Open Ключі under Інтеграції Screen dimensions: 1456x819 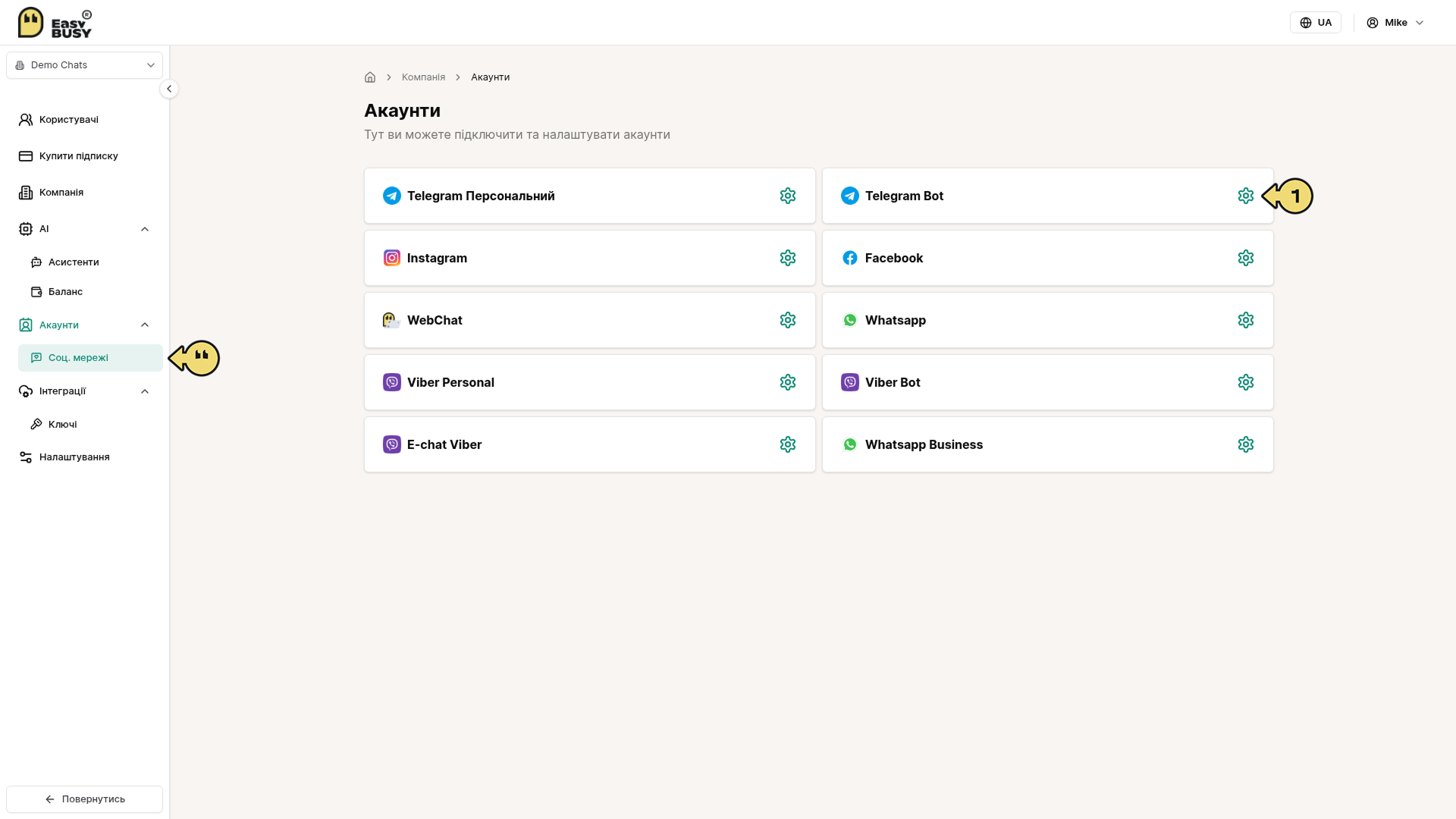click(x=90, y=425)
